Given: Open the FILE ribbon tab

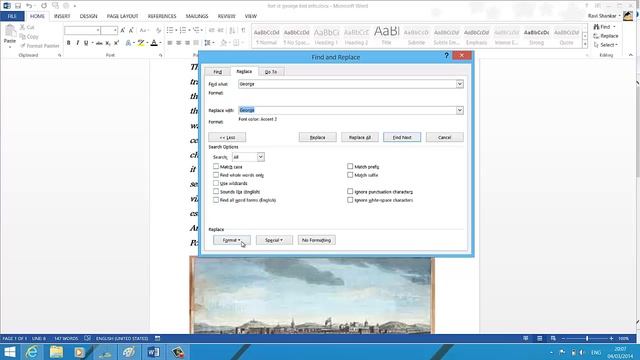Looking at the screenshot, I should tap(12, 16).
